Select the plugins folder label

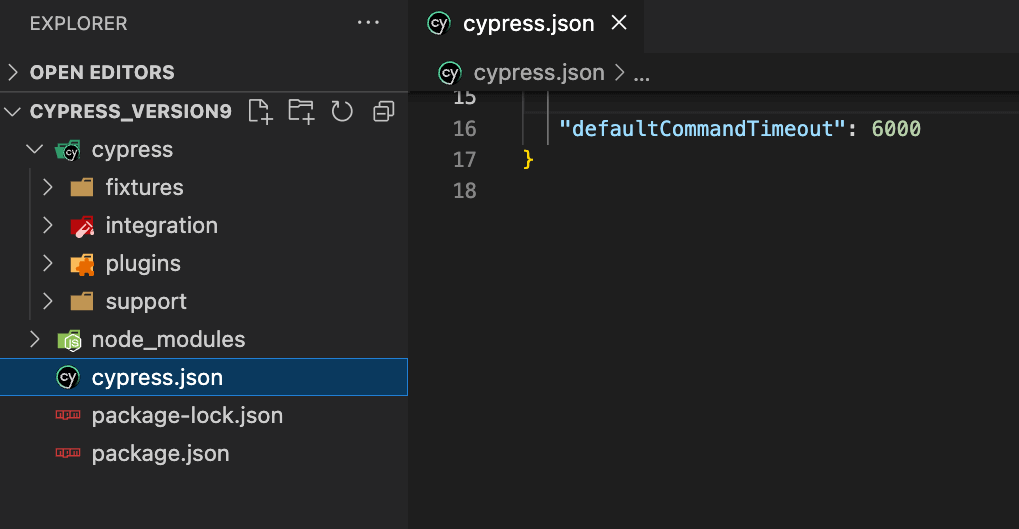tap(143, 264)
